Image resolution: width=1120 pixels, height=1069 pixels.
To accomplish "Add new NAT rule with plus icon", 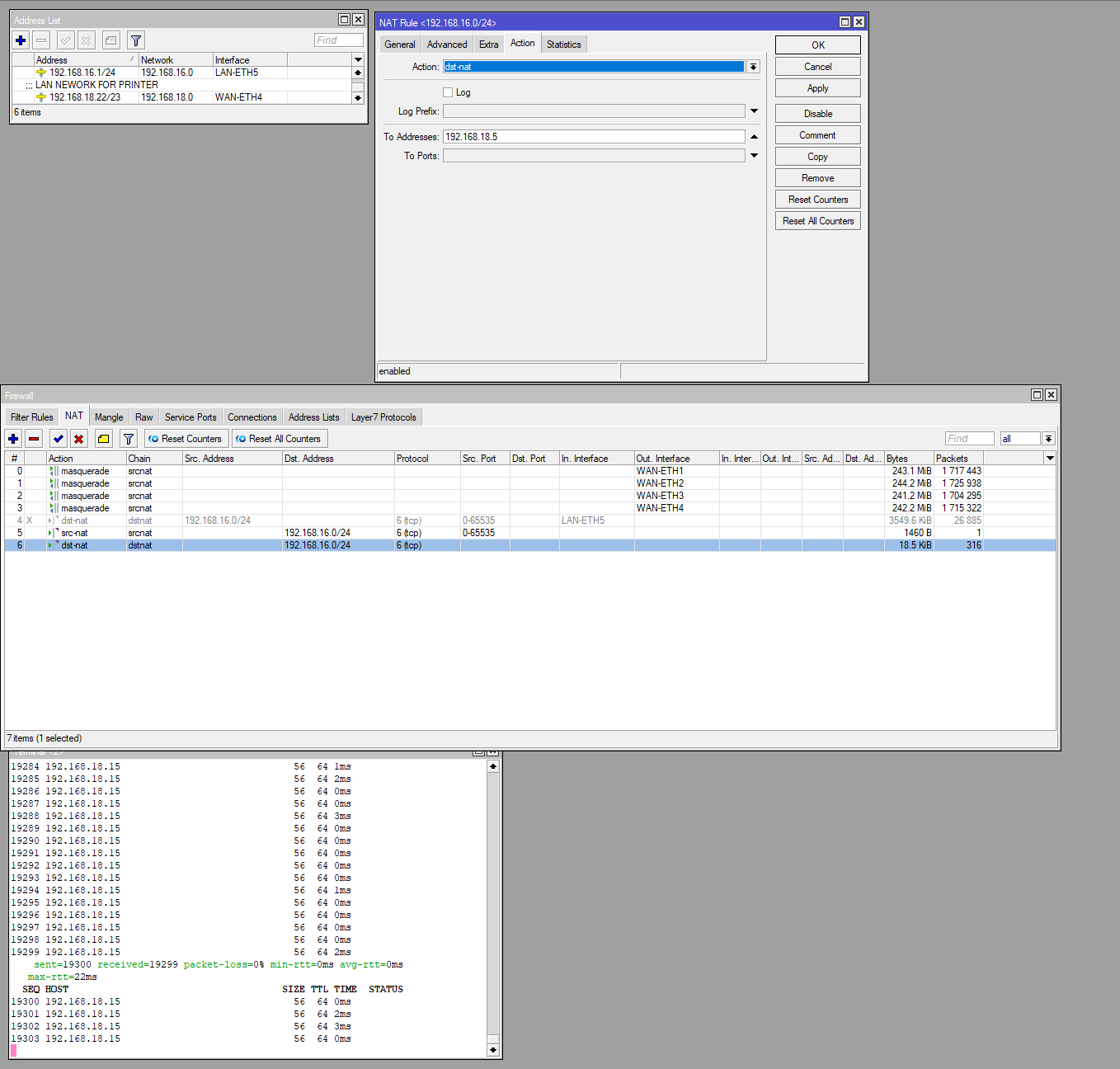I will coord(13,439).
